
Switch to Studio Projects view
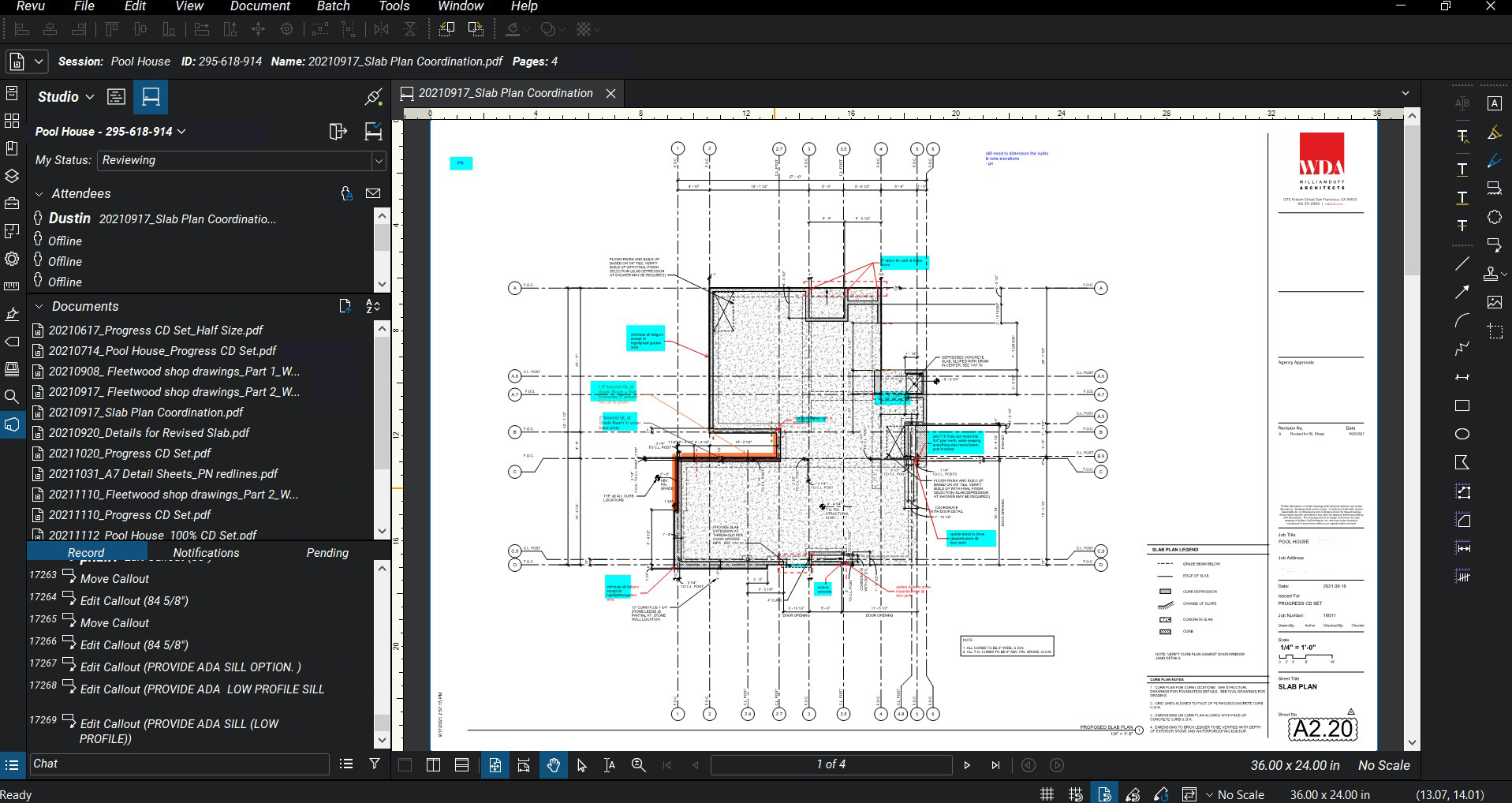click(116, 97)
